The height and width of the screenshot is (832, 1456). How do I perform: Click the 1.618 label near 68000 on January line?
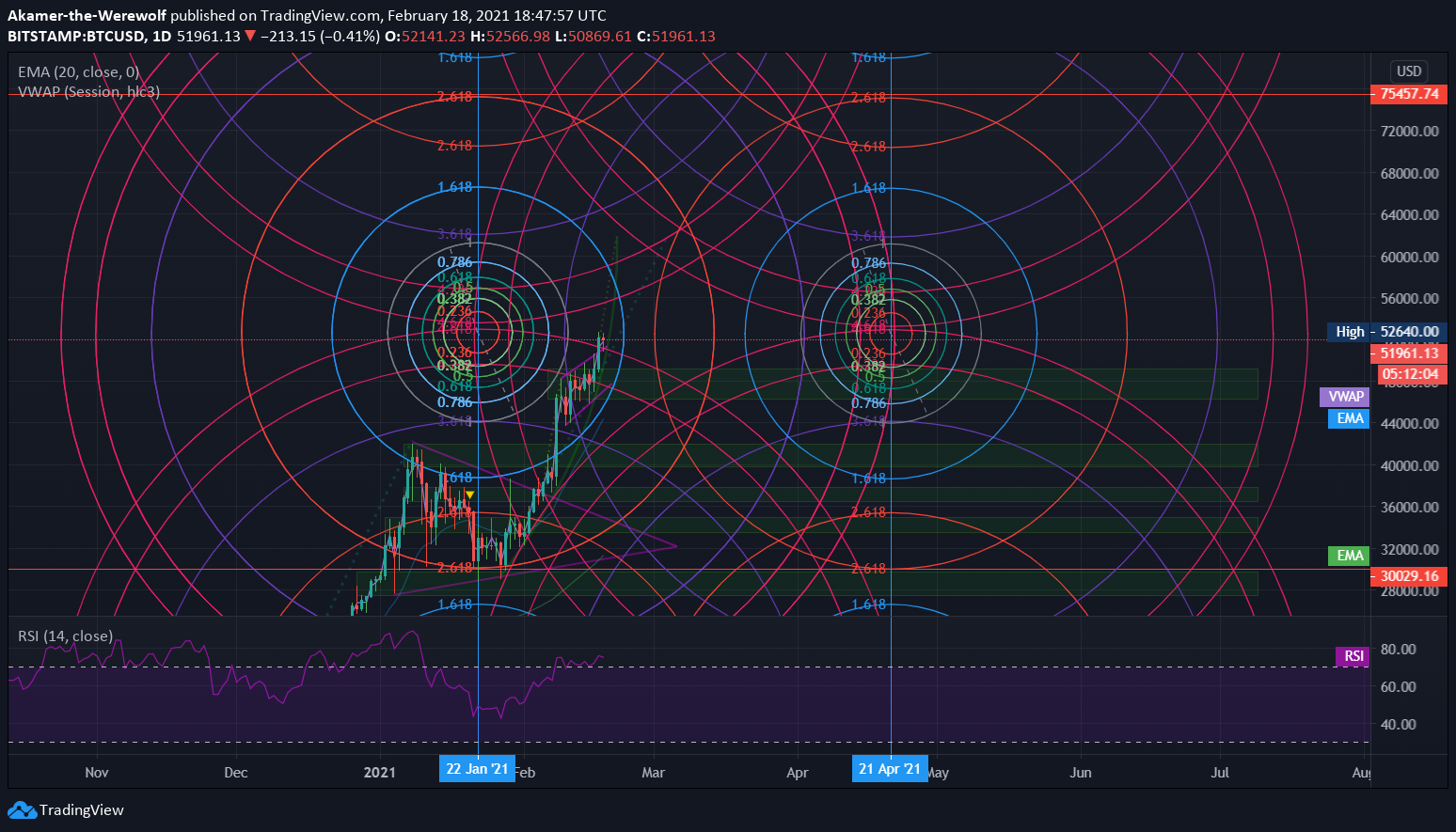455,187
